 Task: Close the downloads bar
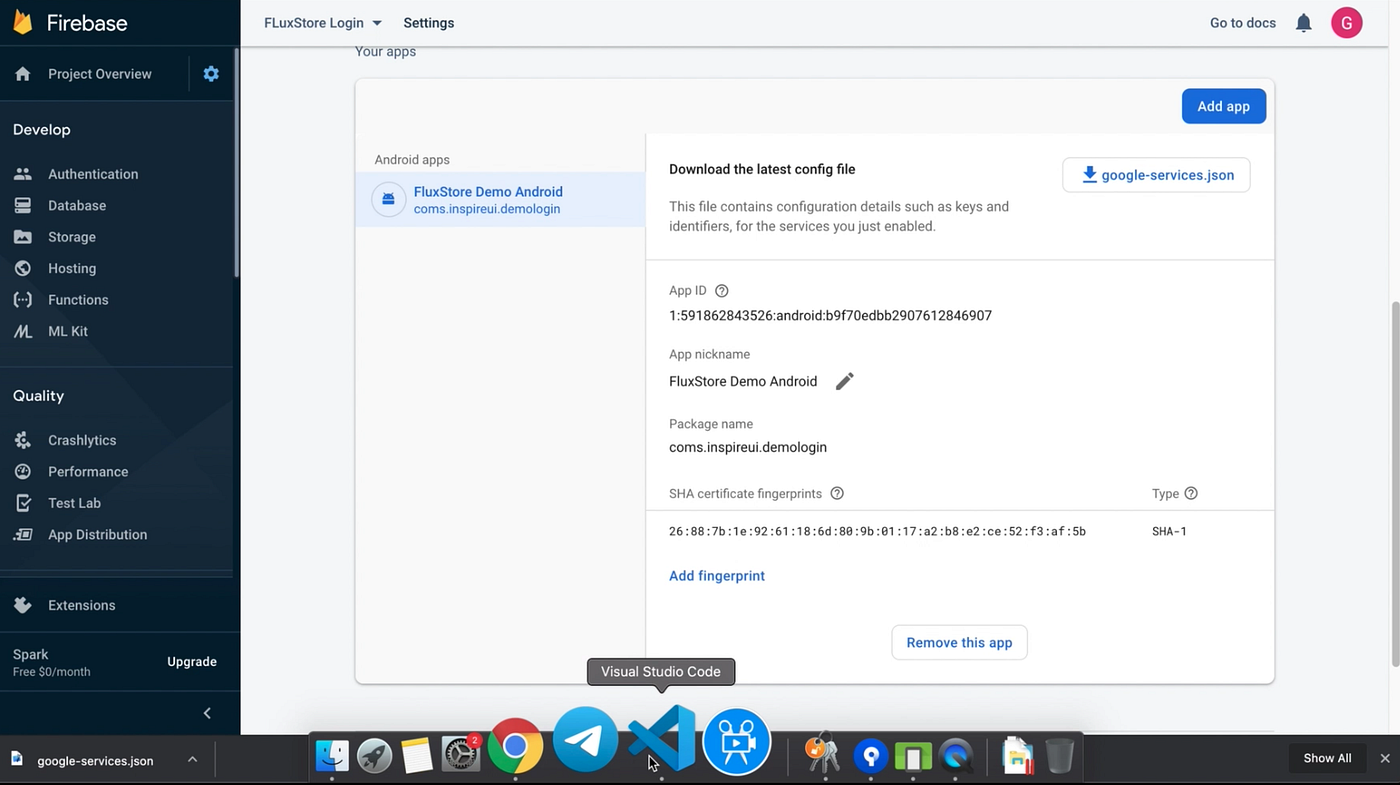coord(1385,759)
